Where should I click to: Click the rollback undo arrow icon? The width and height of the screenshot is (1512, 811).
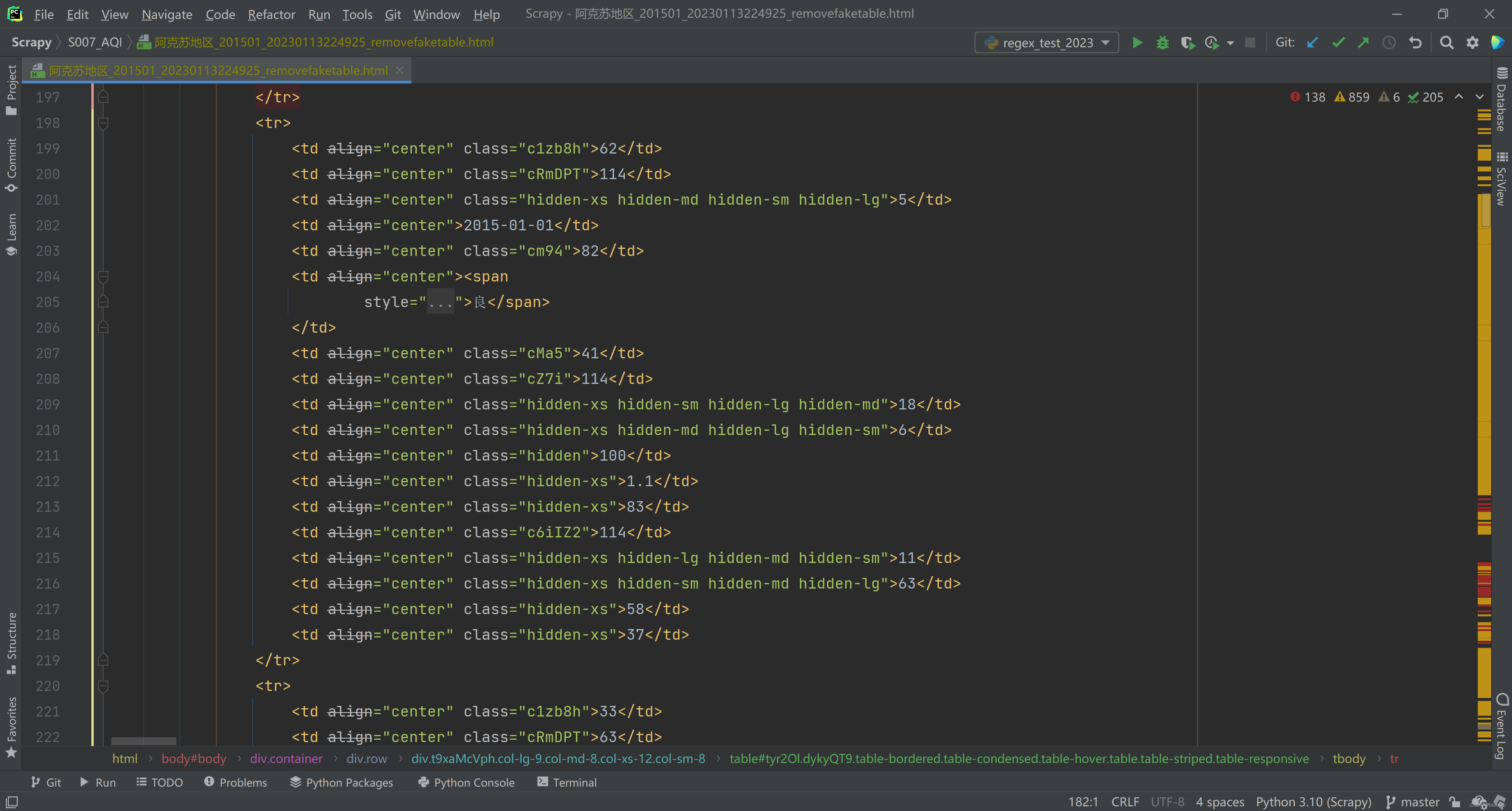(1415, 42)
